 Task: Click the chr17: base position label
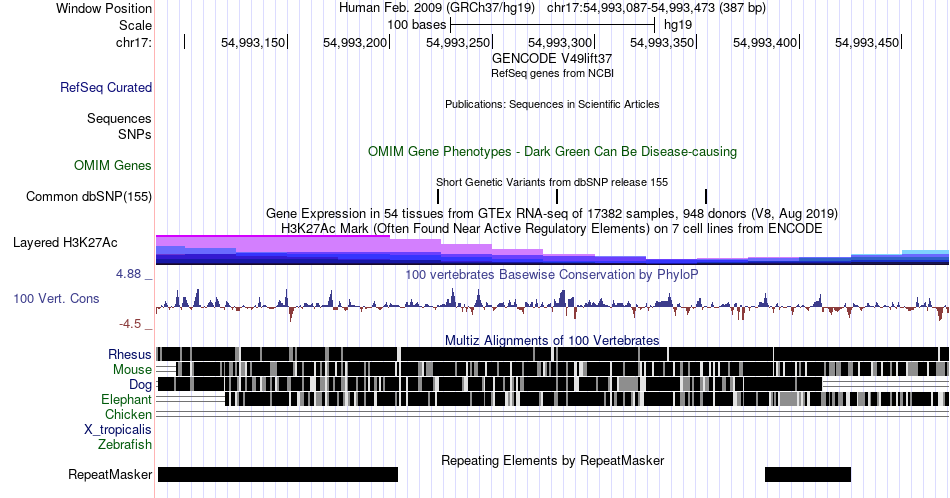[134, 42]
